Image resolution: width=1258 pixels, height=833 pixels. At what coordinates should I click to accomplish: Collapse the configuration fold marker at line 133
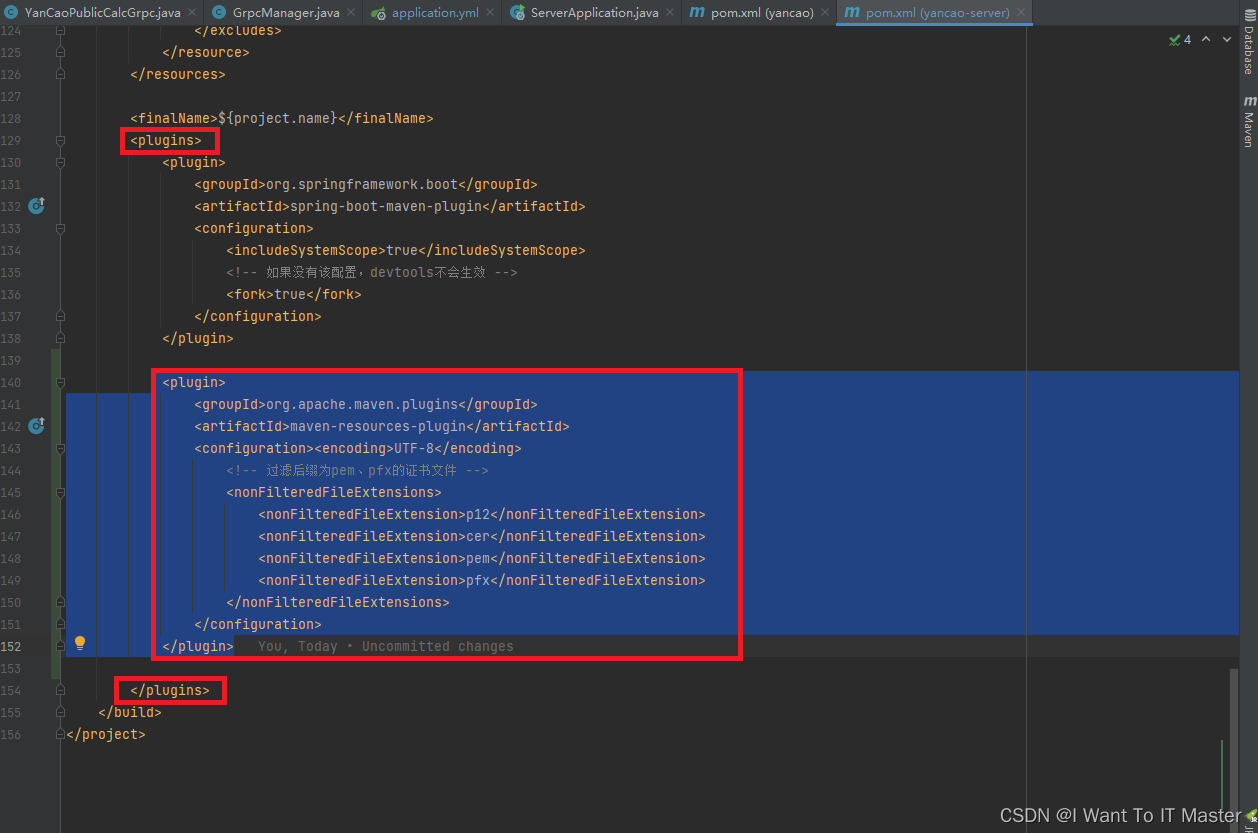(x=60, y=228)
